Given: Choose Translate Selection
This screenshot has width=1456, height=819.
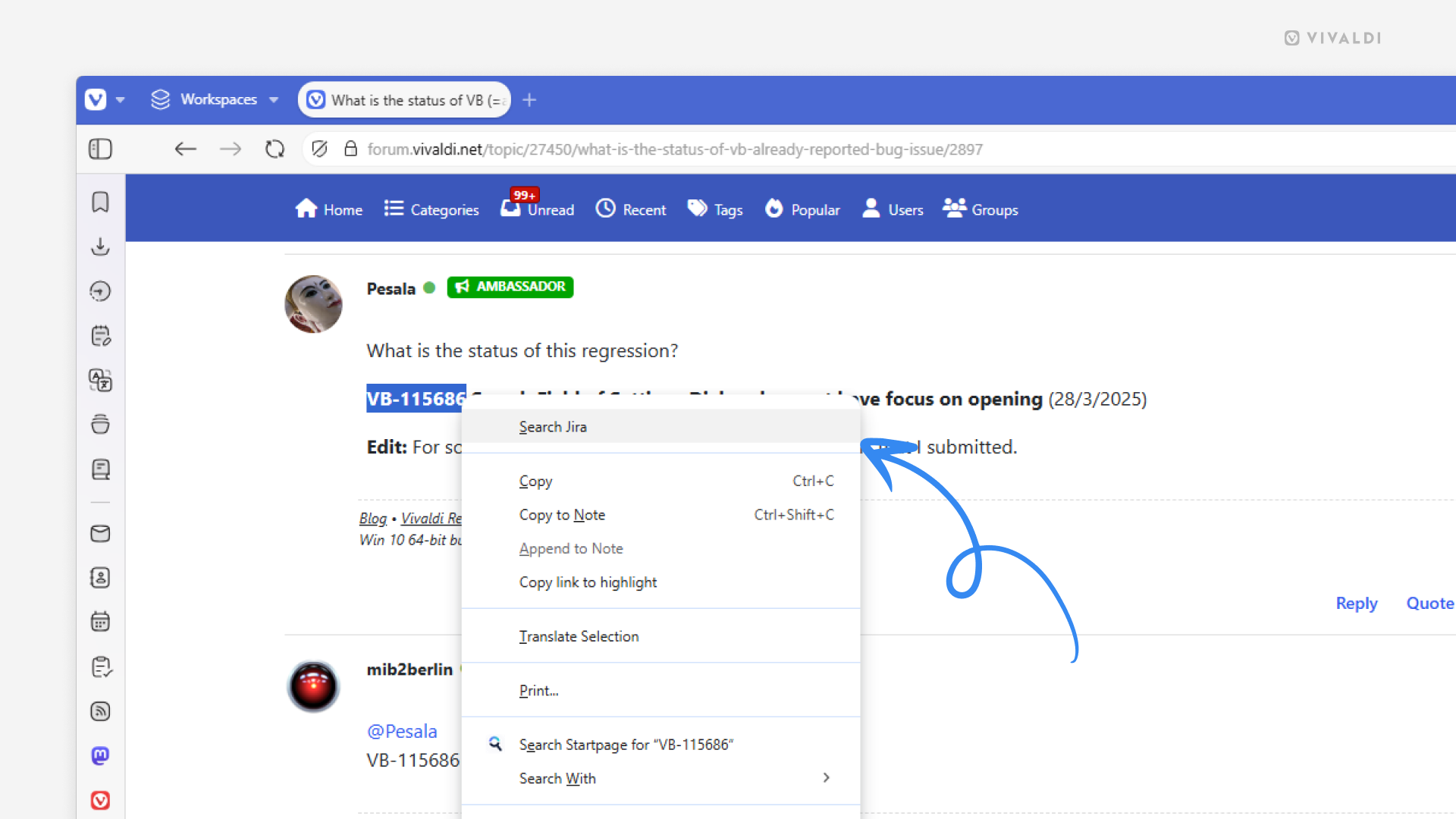Looking at the screenshot, I should [661, 636].
